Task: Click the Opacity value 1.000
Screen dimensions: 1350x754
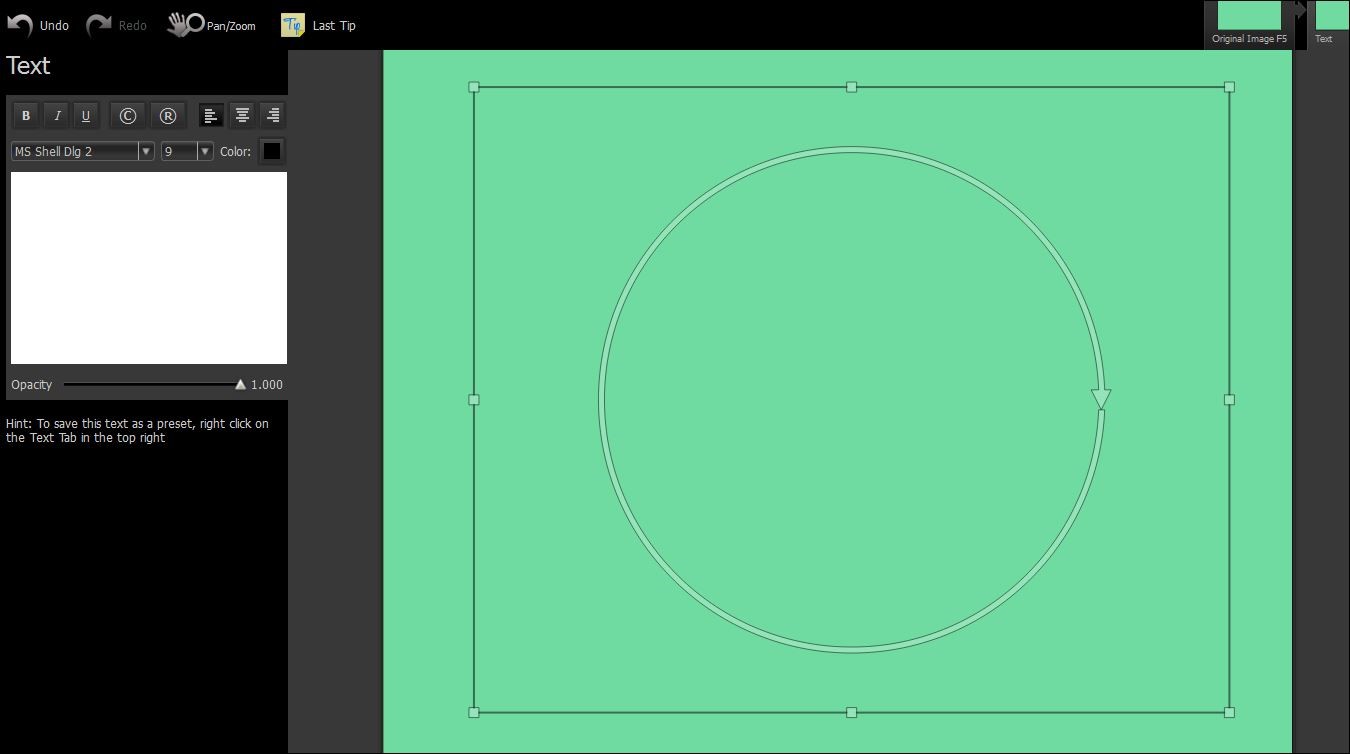Action: click(x=267, y=385)
